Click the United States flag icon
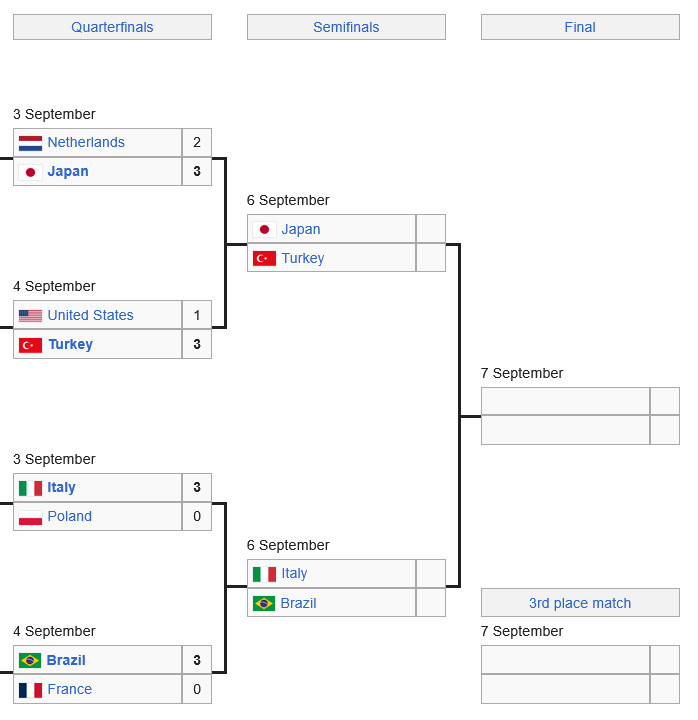 (x=30, y=316)
